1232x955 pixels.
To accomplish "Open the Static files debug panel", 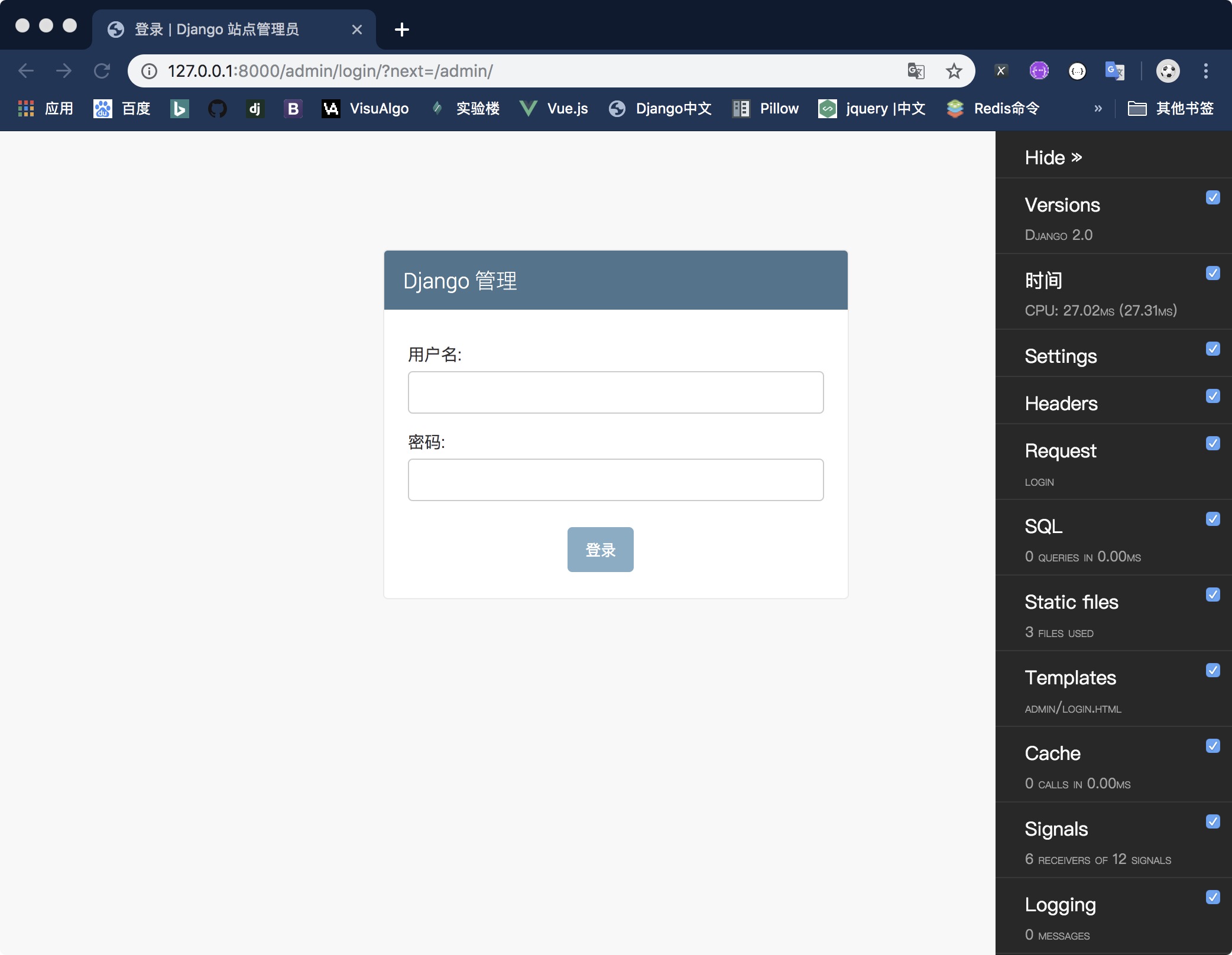I will point(1071,602).
